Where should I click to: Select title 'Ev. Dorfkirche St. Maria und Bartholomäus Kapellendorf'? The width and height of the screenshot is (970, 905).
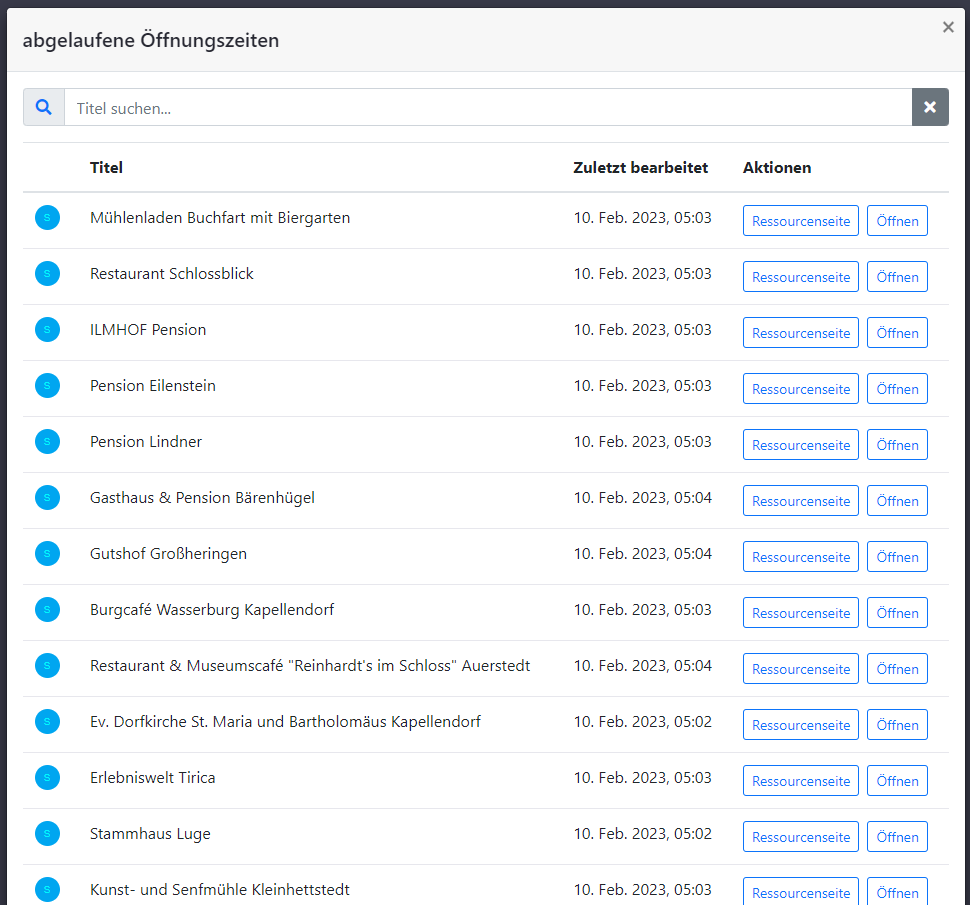tap(285, 722)
